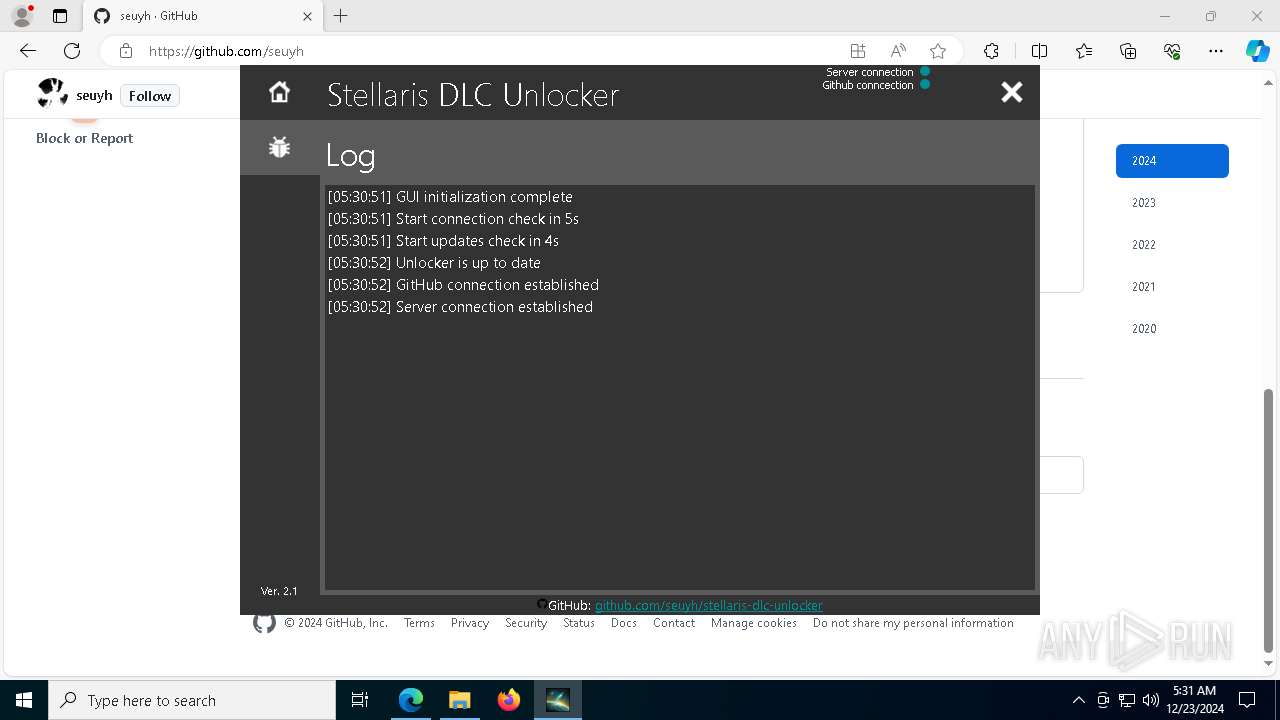1280x720 pixels.
Task: Open the Home page in Stellaris DLC Unlocker
Action: [279, 92]
